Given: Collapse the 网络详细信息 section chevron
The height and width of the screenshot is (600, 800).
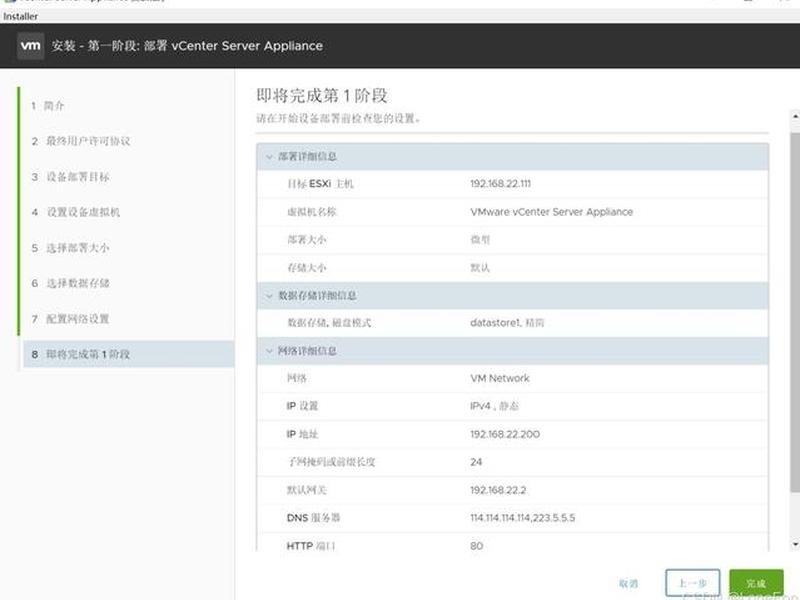Looking at the screenshot, I should point(269,351).
